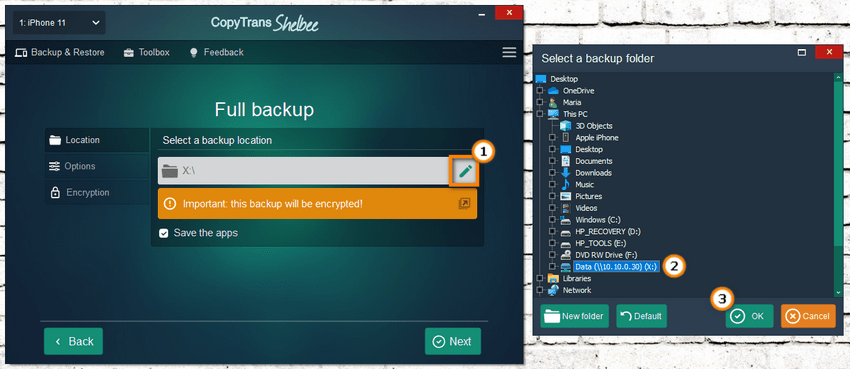Open the hamburger menu in CopyTrans Shelbee
Image resolution: width=850 pixels, height=369 pixels.
click(509, 53)
